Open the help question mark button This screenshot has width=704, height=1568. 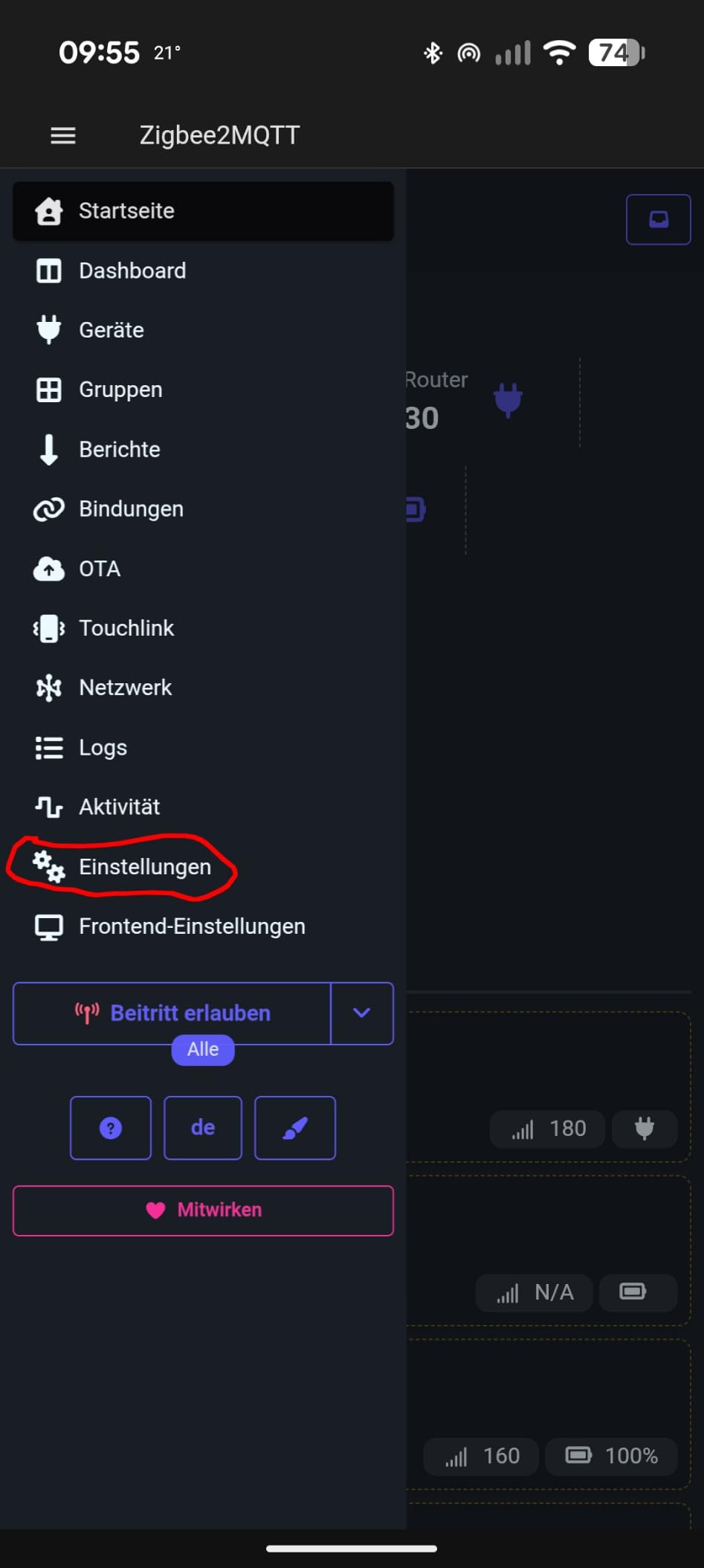pos(111,1128)
